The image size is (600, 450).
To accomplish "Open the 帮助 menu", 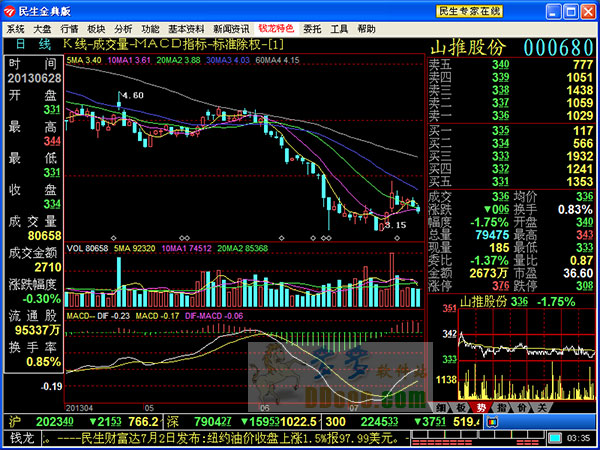I will [x=367, y=29].
